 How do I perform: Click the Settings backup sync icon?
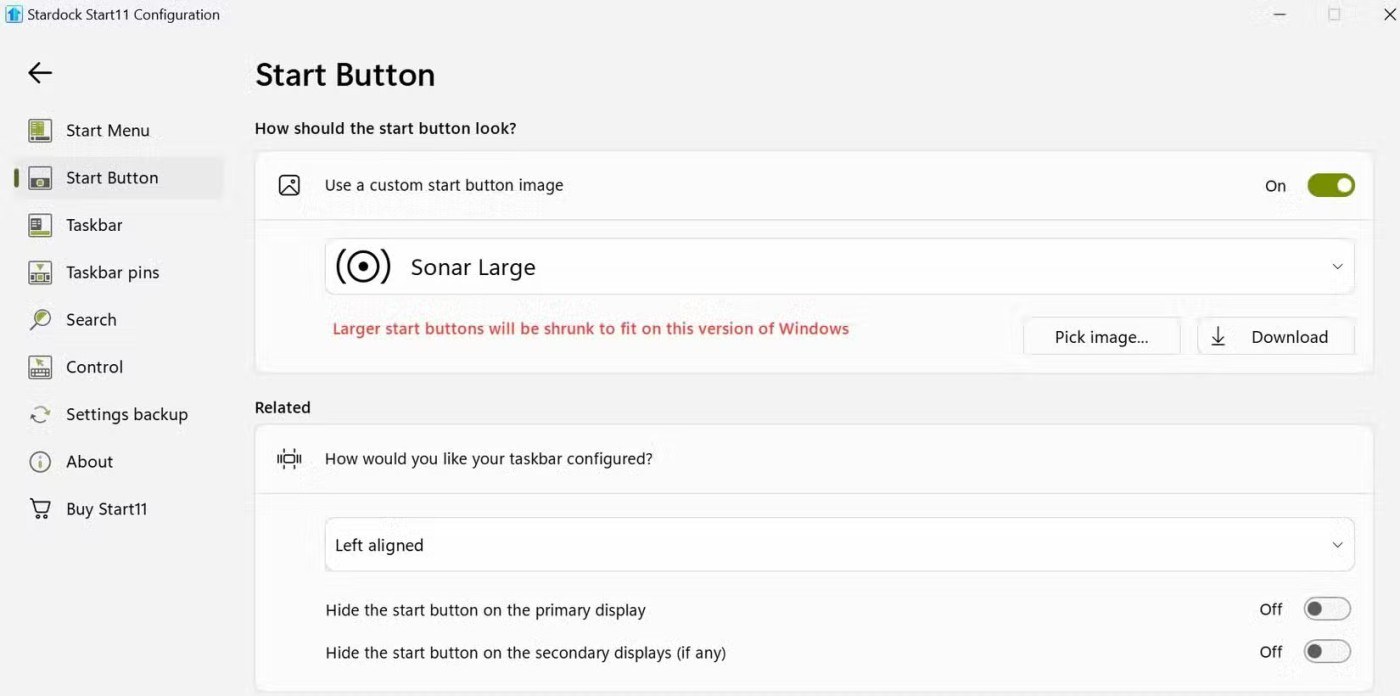40,414
